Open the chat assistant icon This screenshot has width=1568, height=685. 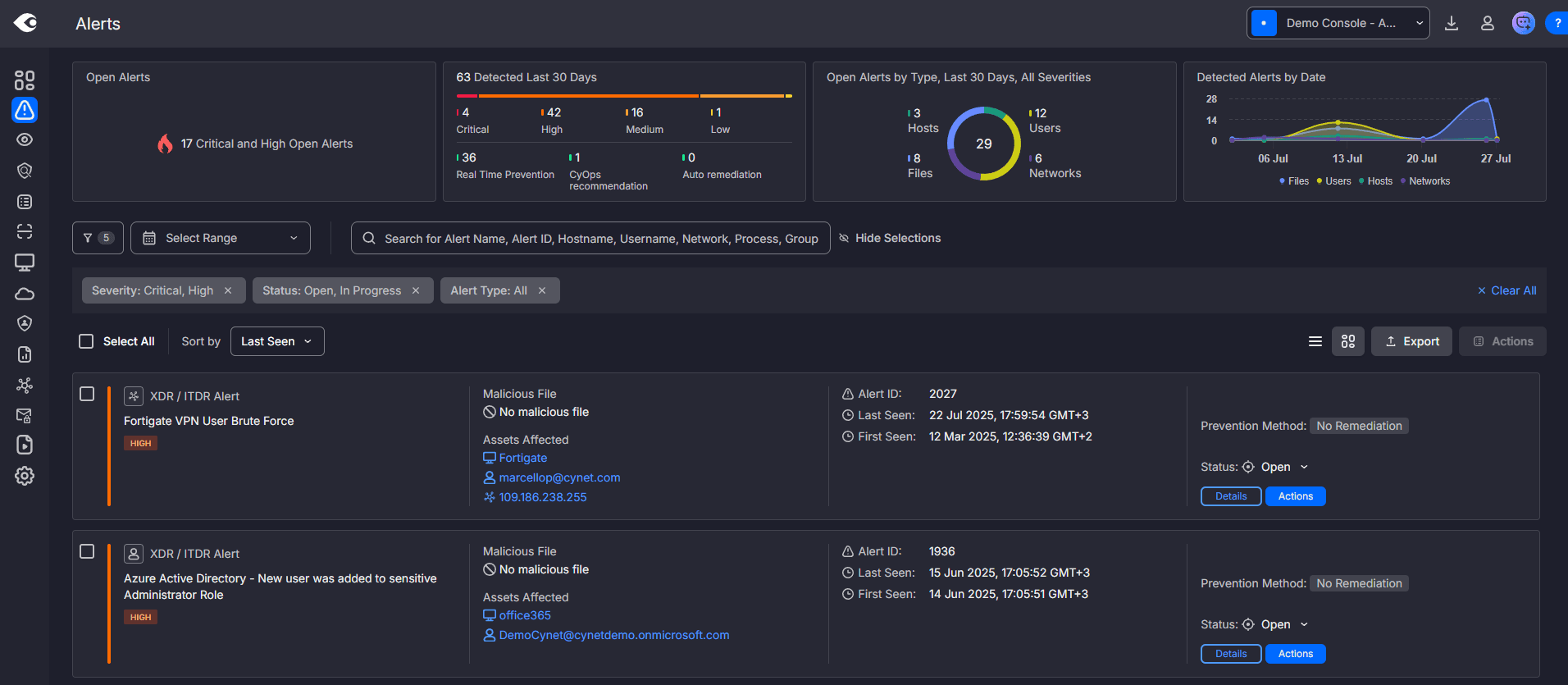pos(1524,23)
